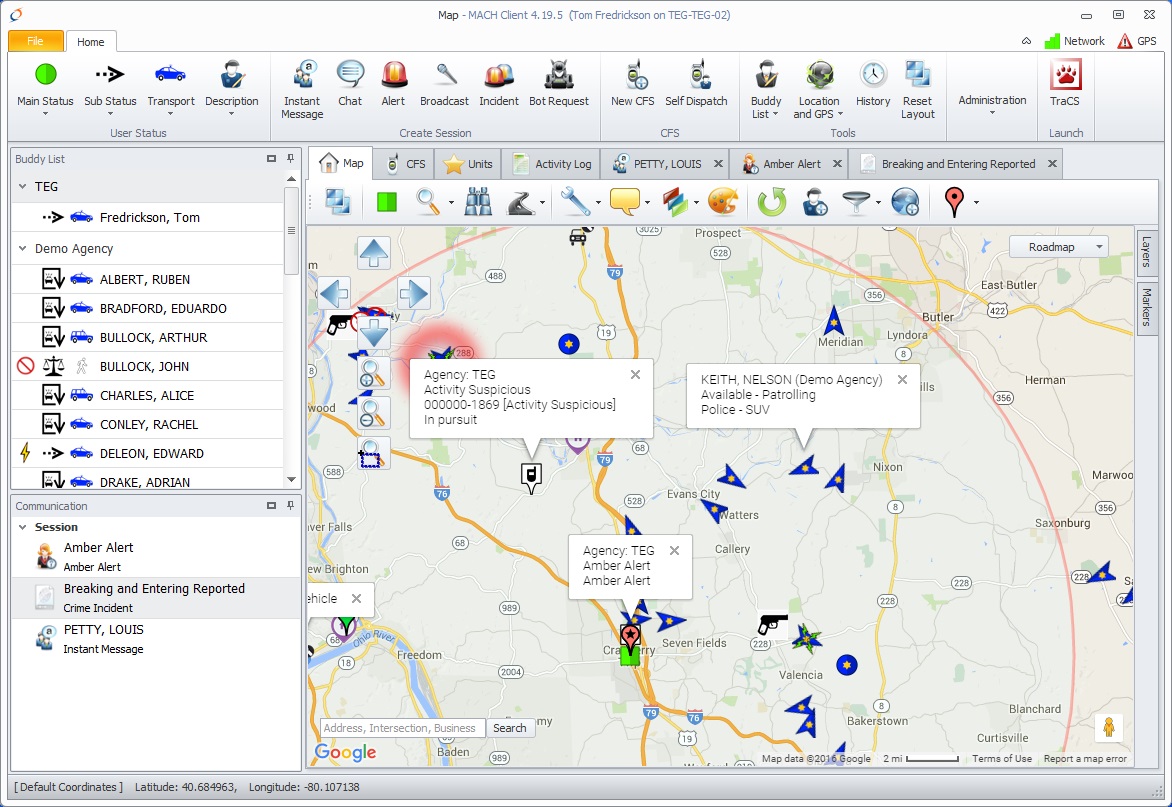Open the PETTY, LOUIS tab

[658, 164]
